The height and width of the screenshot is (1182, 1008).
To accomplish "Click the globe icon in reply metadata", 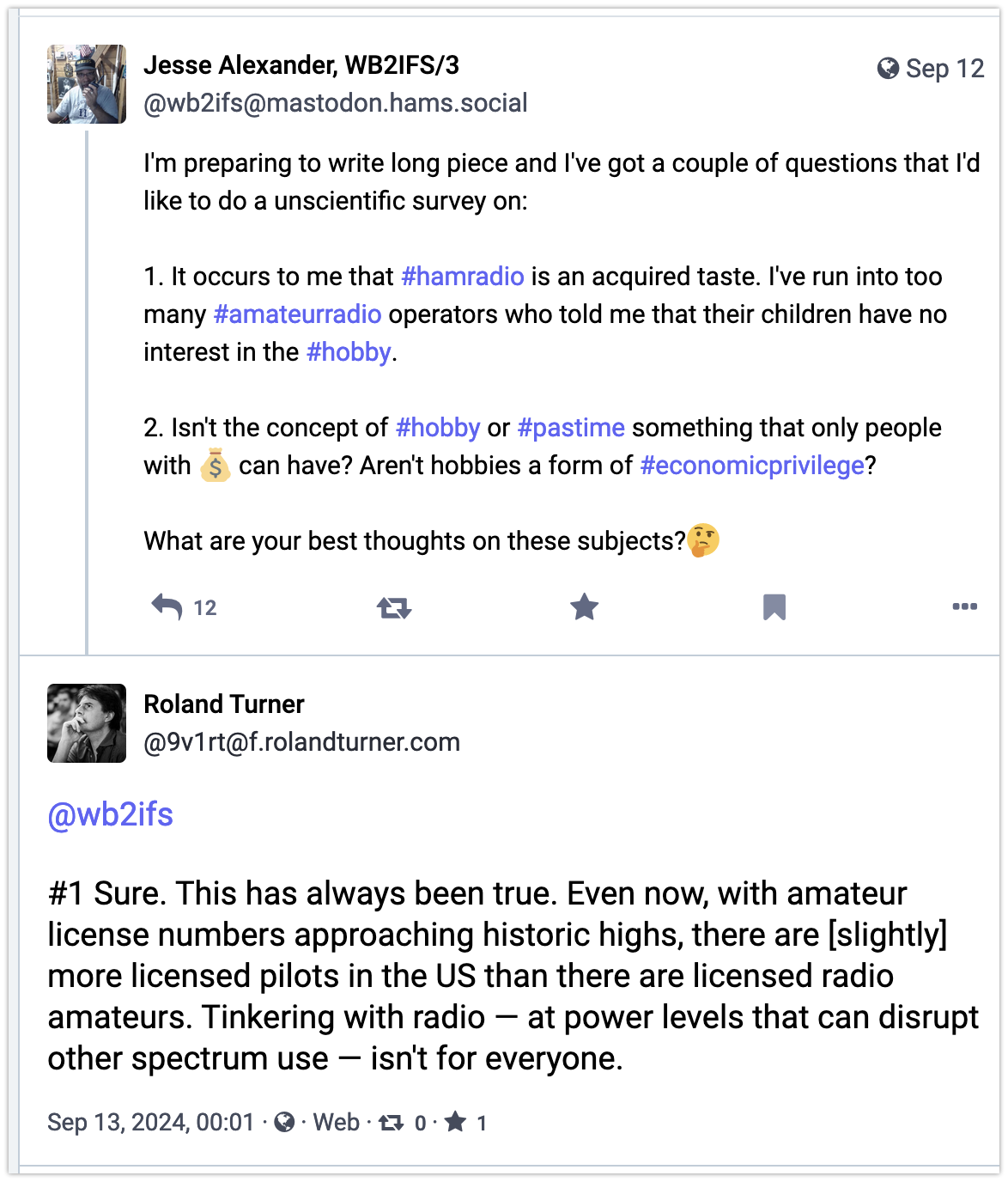I will tap(284, 1123).
